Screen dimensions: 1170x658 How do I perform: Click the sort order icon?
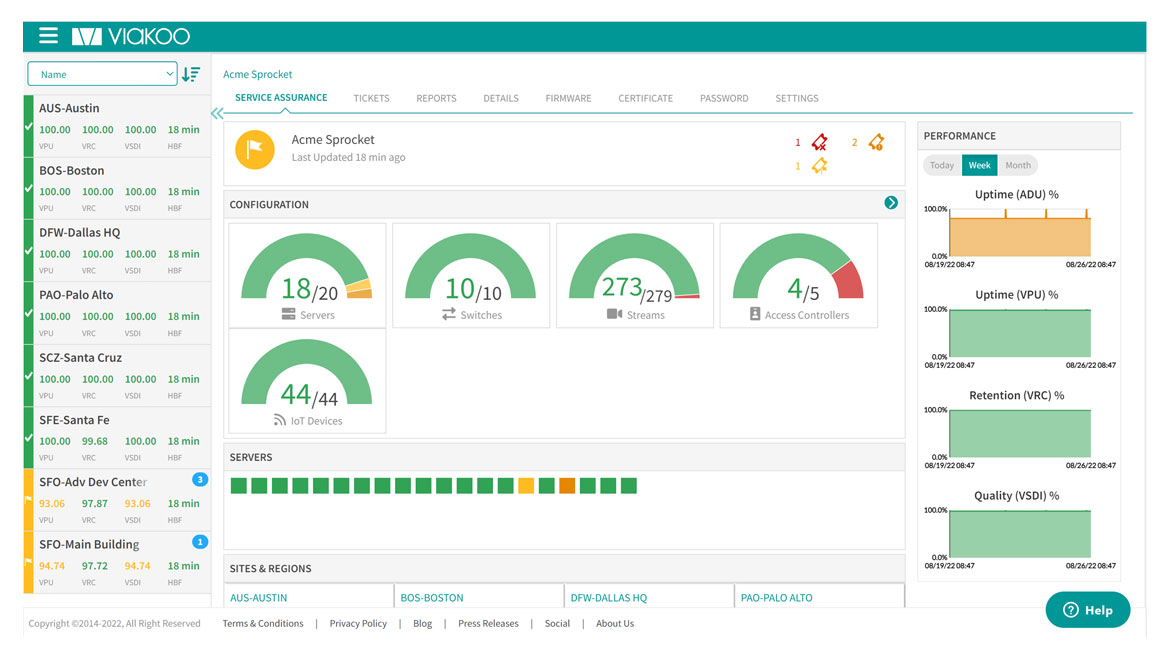pyautogui.click(x=191, y=74)
